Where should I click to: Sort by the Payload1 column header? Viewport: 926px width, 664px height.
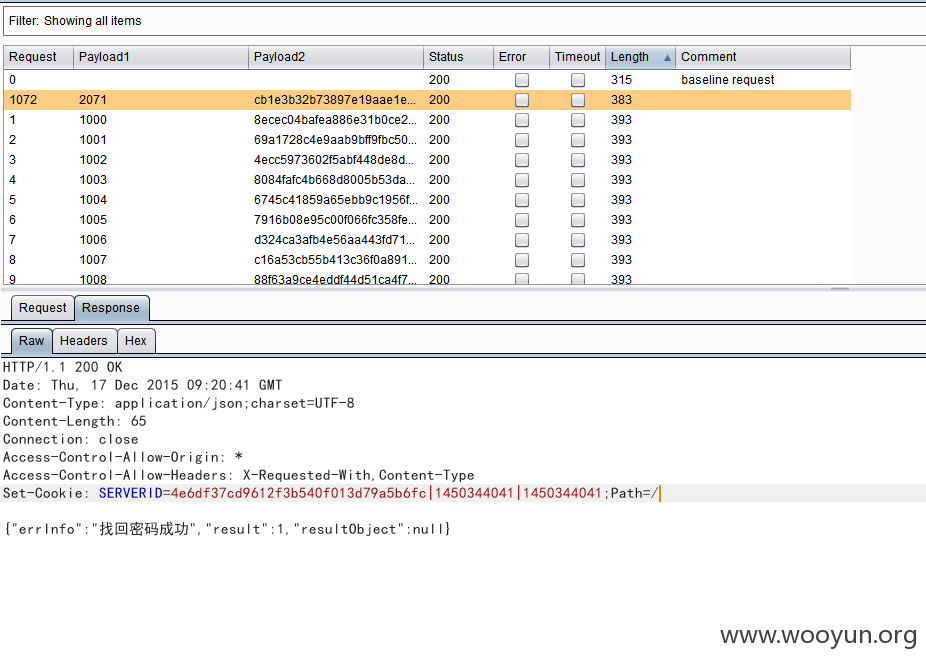(x=161, y=57)
